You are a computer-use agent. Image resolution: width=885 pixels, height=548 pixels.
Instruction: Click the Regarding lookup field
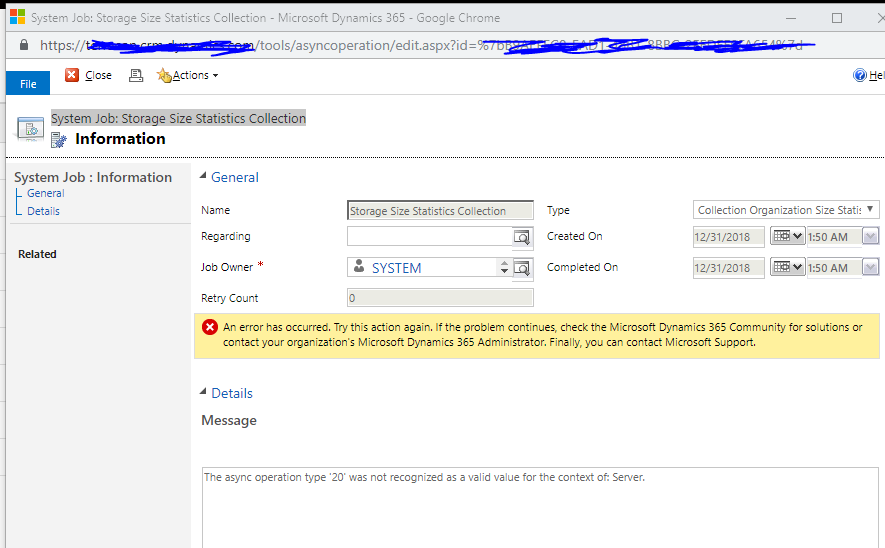click(430, 236)
